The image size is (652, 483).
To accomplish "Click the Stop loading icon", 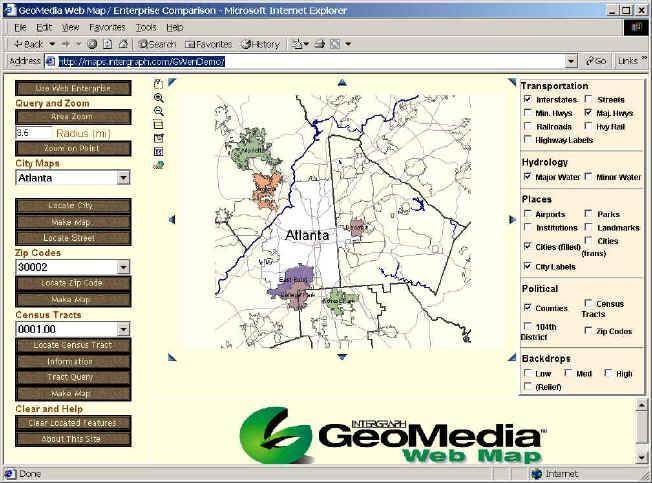I will point(92,44).
